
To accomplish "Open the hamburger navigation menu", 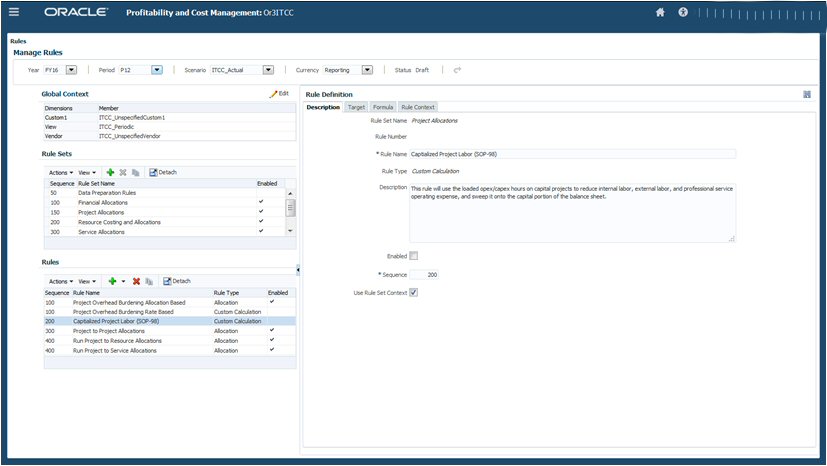I will [14, 13].
